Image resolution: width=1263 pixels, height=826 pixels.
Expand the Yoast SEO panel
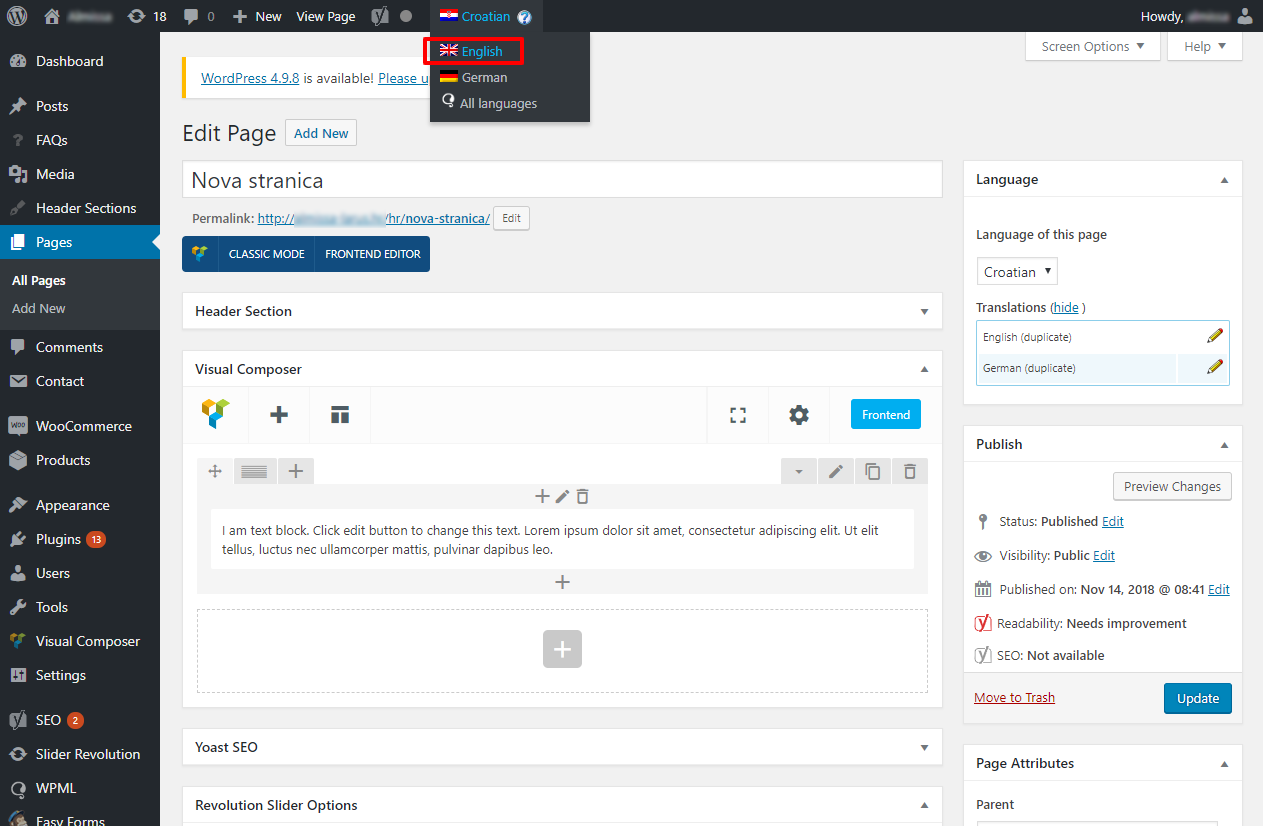coord(924,747)
